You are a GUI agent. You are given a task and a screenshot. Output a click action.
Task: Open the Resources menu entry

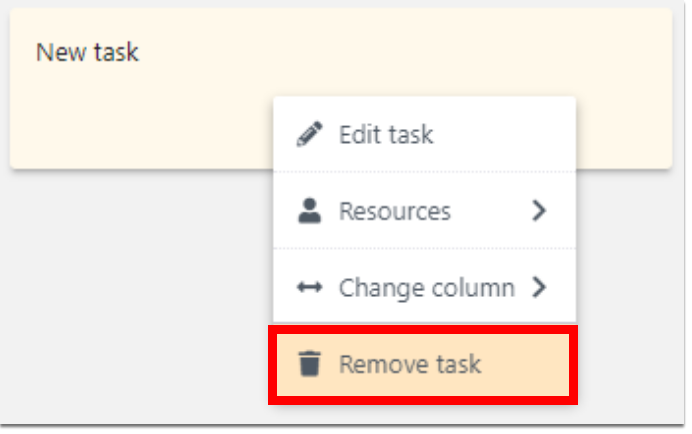click(x=425, y=211)
